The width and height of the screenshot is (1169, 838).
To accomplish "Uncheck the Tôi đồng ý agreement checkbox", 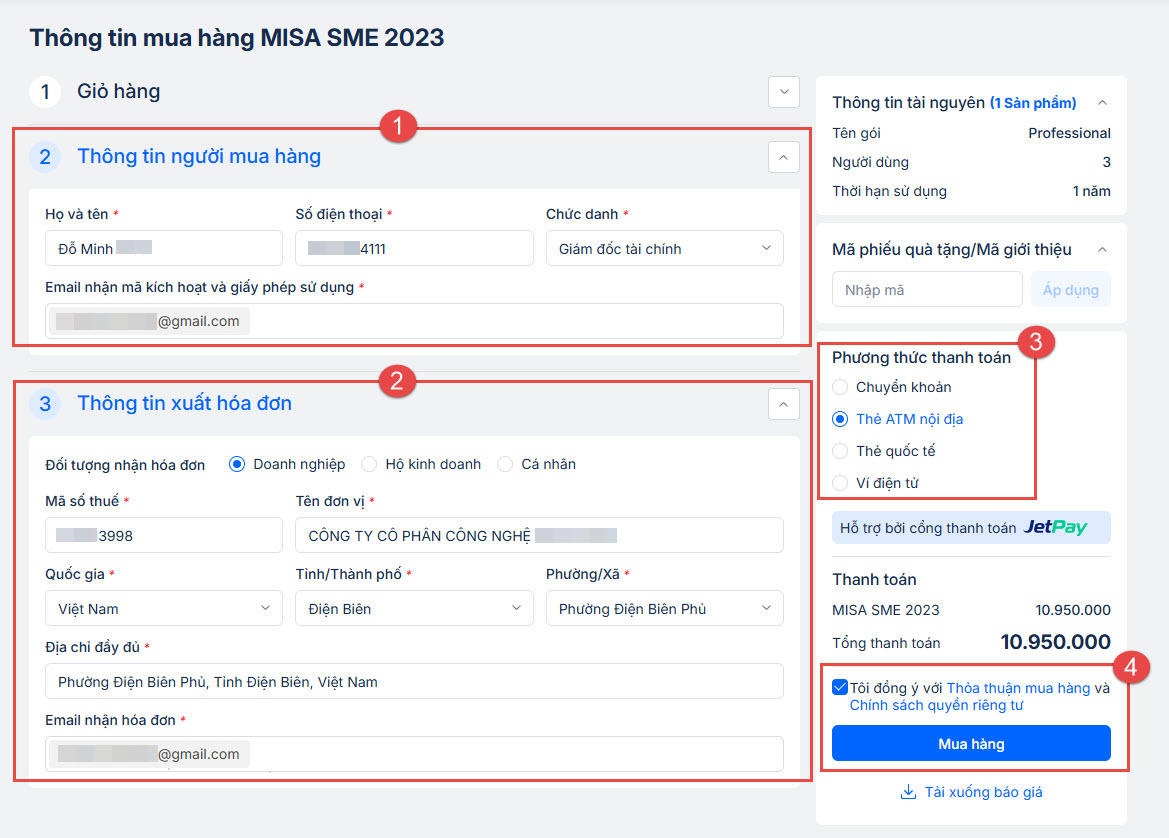I will (839, 688).
